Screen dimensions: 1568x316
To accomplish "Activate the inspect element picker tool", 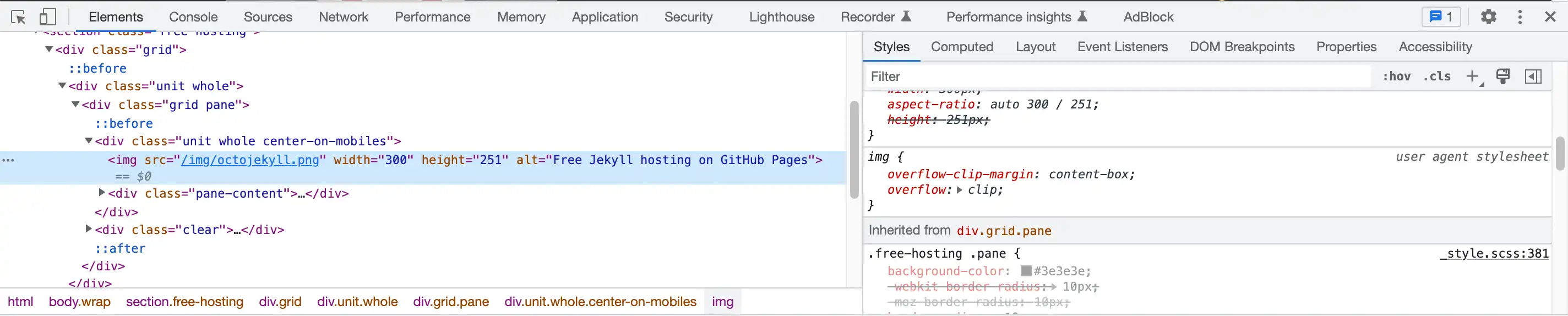I will tap(18, 17).
